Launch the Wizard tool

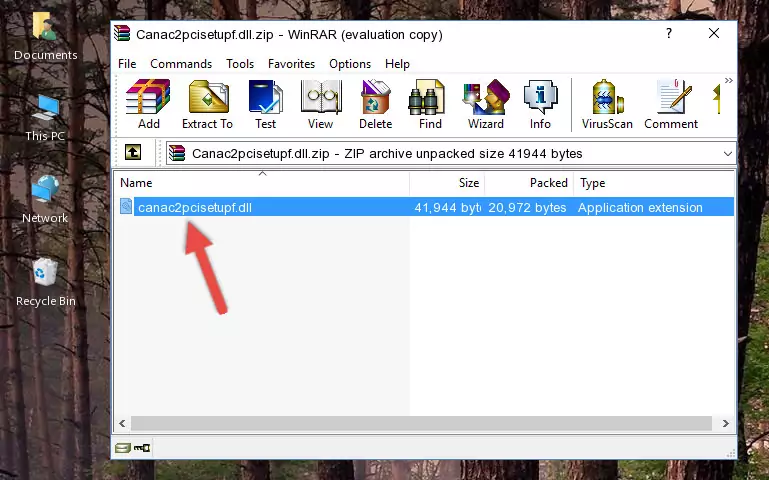click(x=486, y=104)
